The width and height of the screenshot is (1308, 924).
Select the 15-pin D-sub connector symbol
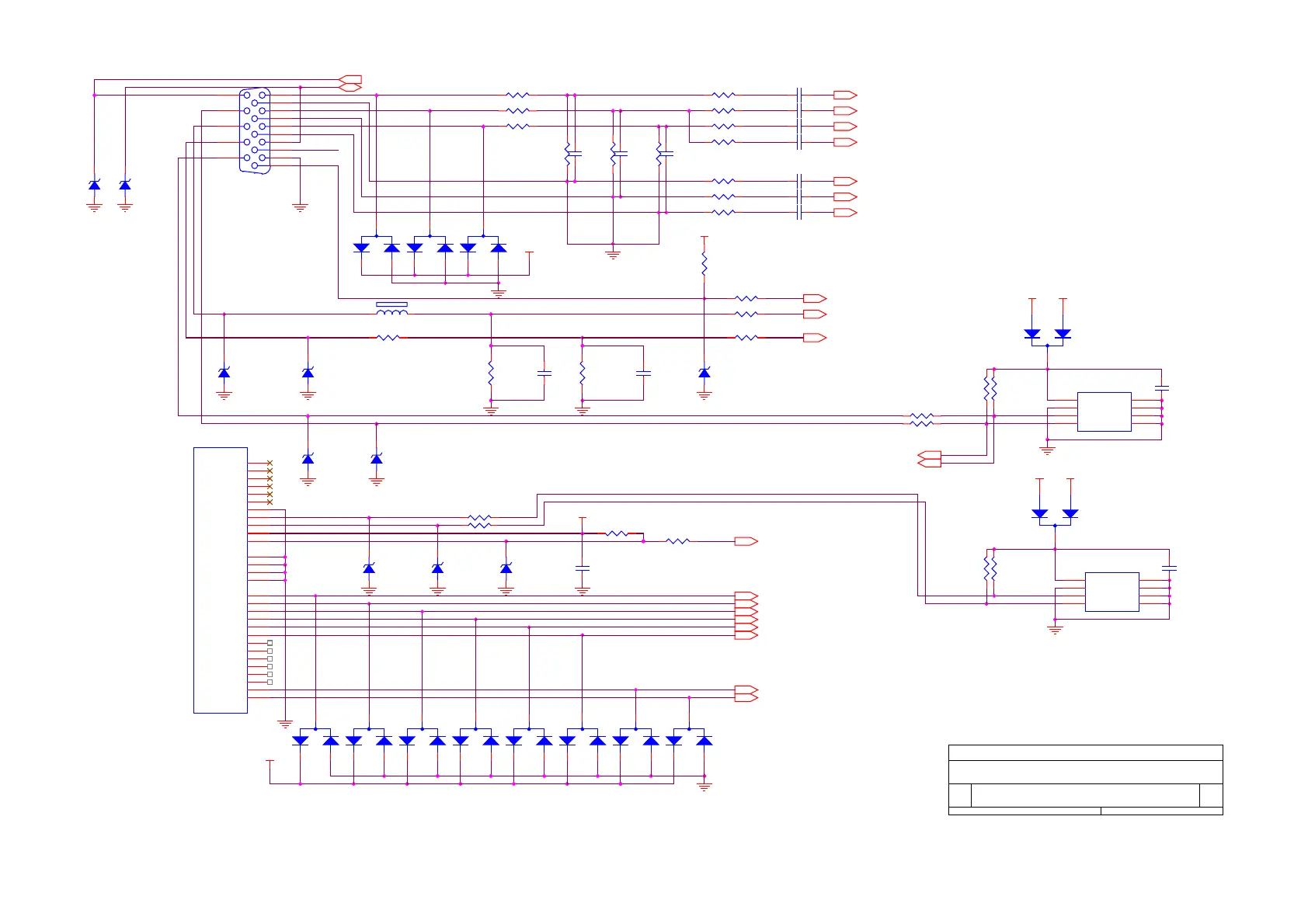(x=255, y=130)
